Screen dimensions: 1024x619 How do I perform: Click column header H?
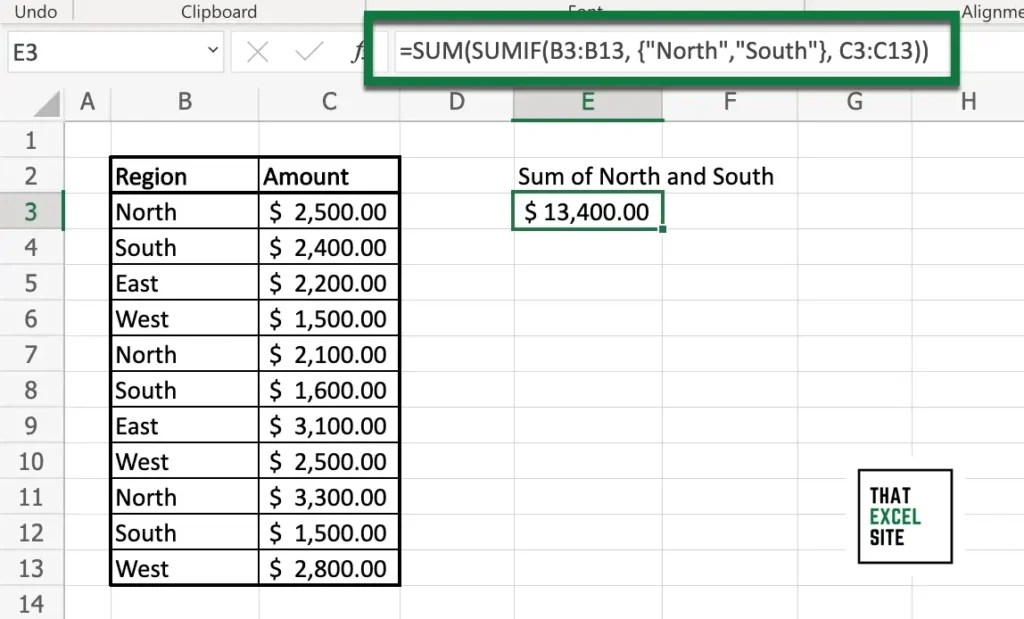pyautogui.click(x=967, y=102)
